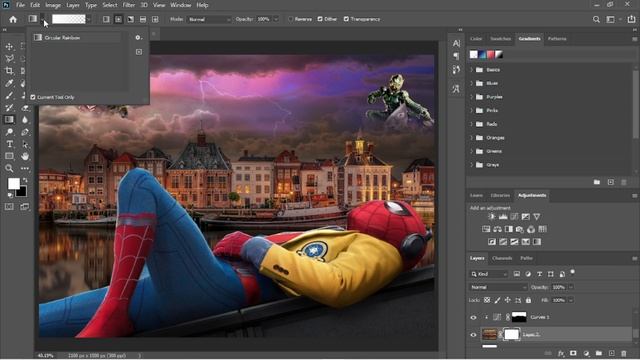Open gradient picker dropdown arrow
This screenshot has width=640, height=360.
[89, 19]
